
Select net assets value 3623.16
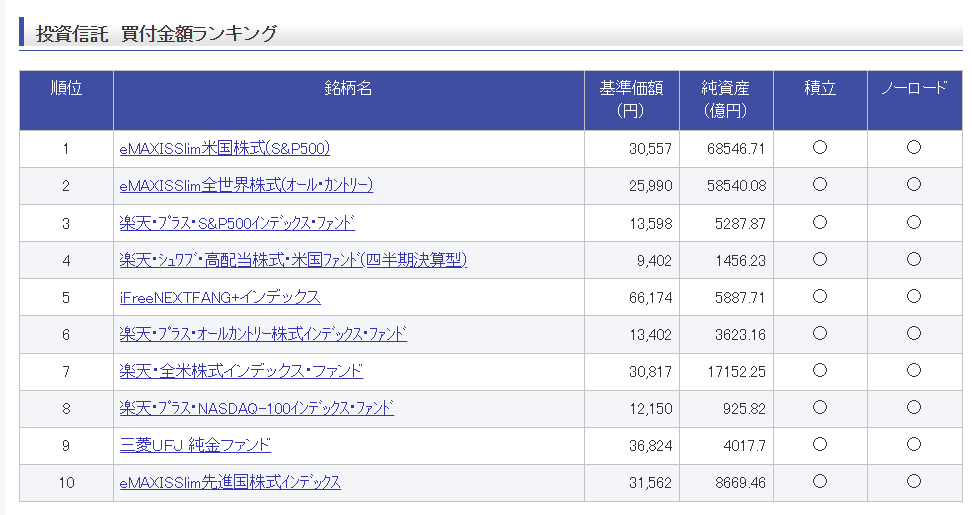(740, 335)
